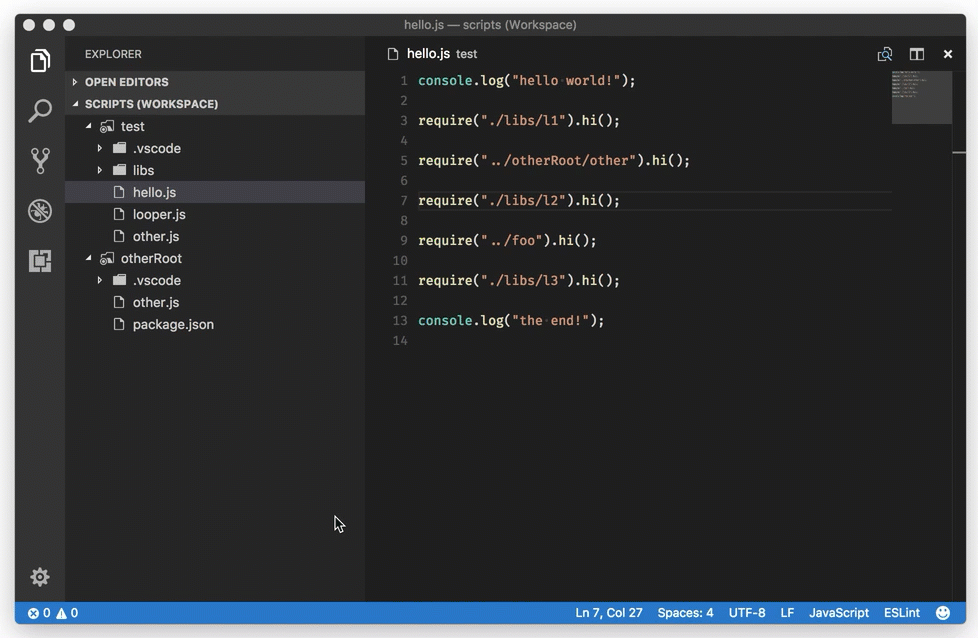Image resolution: width=978 pixels, height=638 pixels.
Task: Collapse the libs folder
Action: 142,170
